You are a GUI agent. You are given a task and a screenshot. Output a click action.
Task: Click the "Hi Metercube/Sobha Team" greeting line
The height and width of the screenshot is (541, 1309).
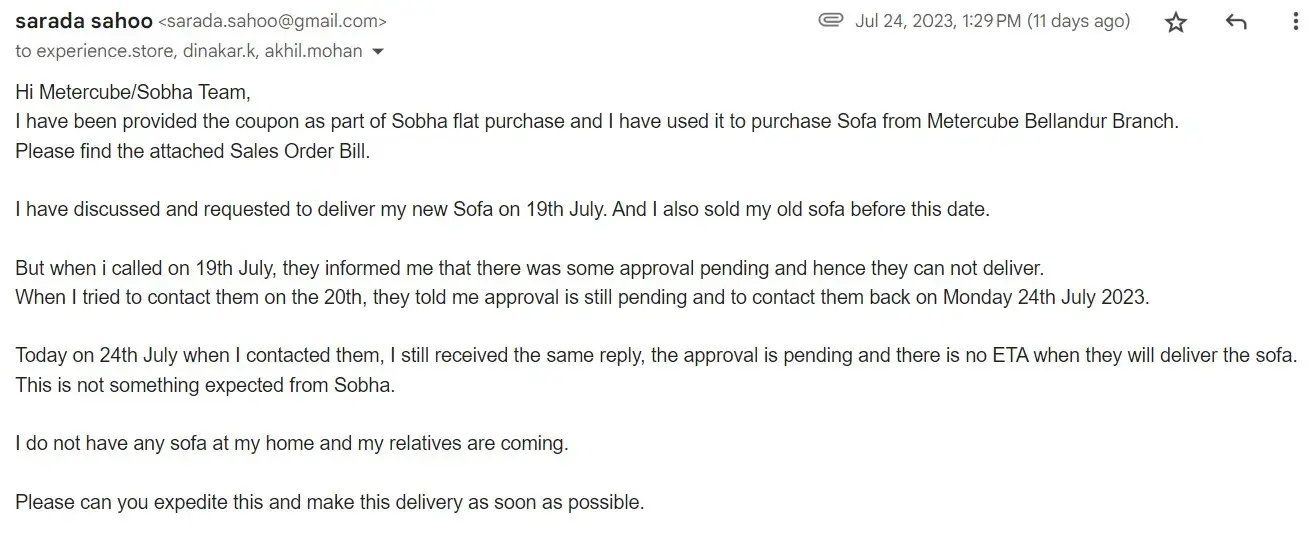[x=132, y=93]
